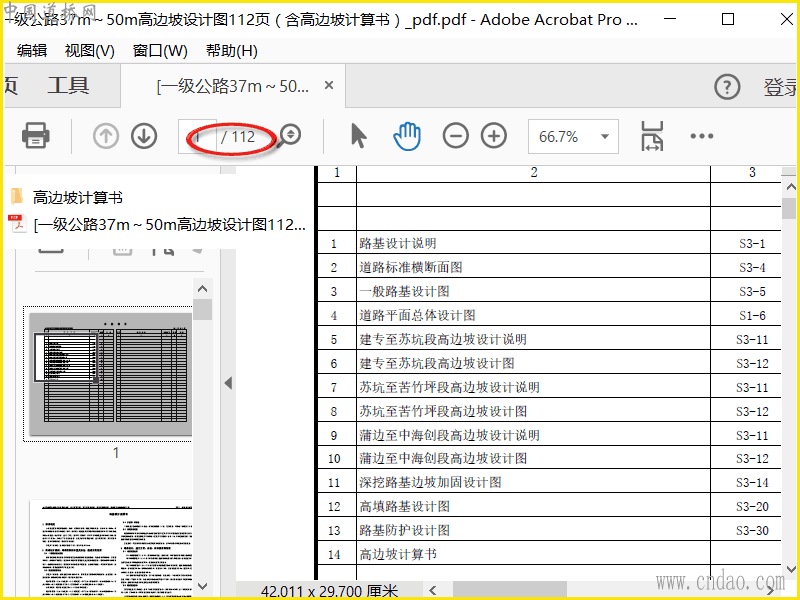Click the row 道路标准横断面图
The width and height of the screenshot is (800, 600).
[549, 267]
